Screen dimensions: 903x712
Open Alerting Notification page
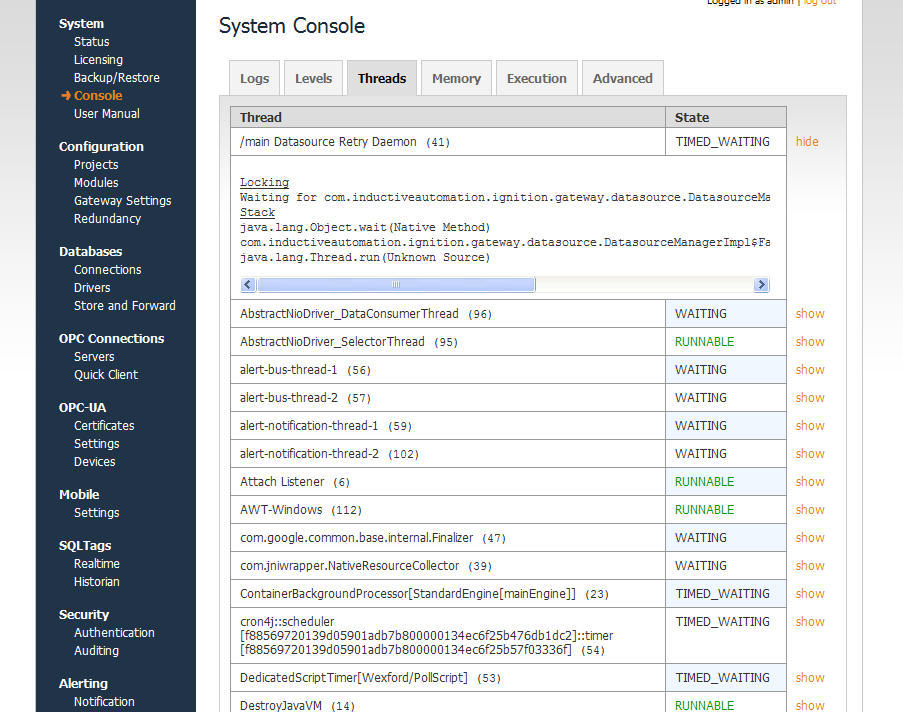104,702
